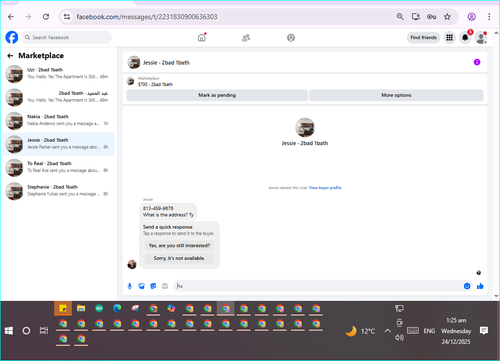Open the Friends icon in top navigation
The image size is (500, 361).
click(x=246, y=38)
